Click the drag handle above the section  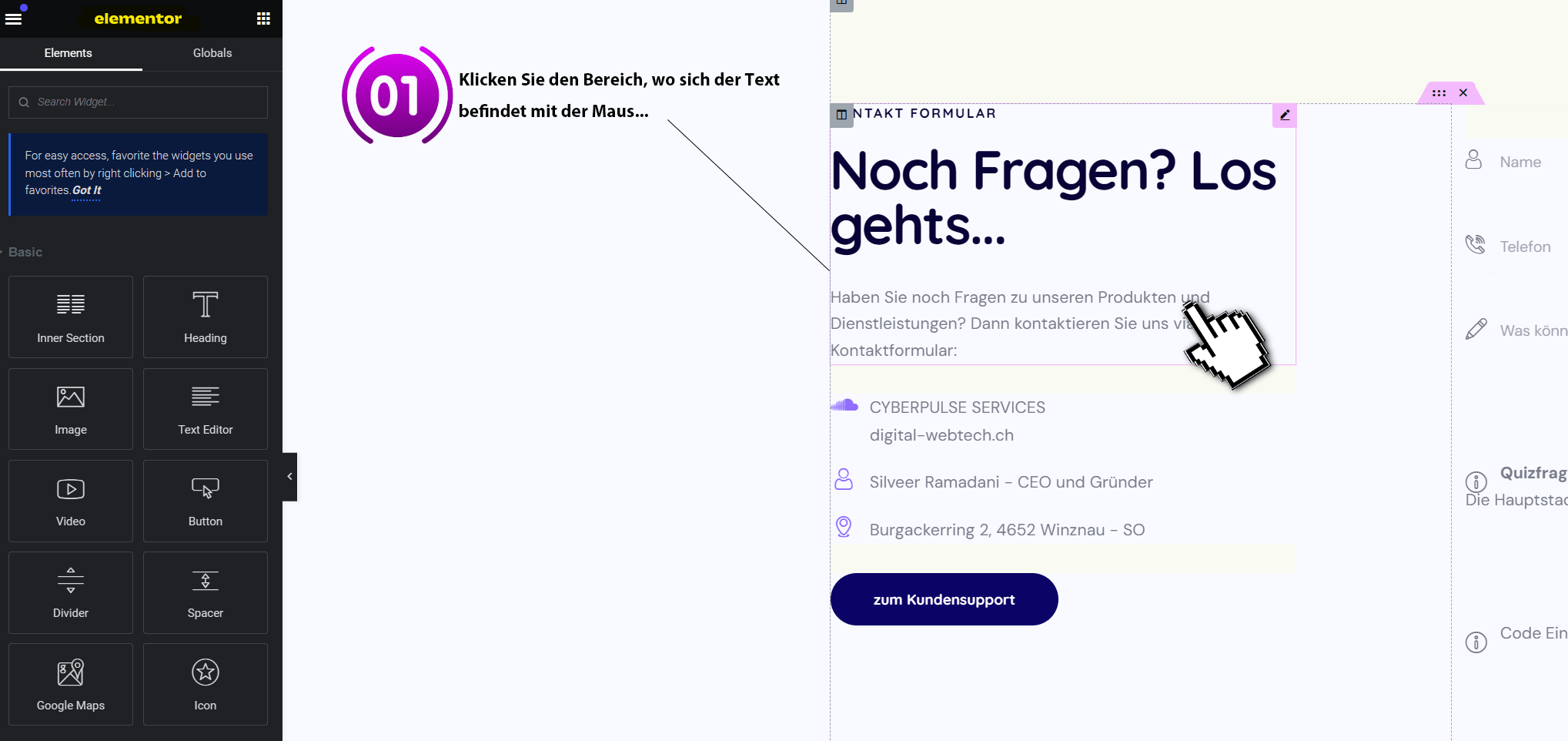(1439, 92)
